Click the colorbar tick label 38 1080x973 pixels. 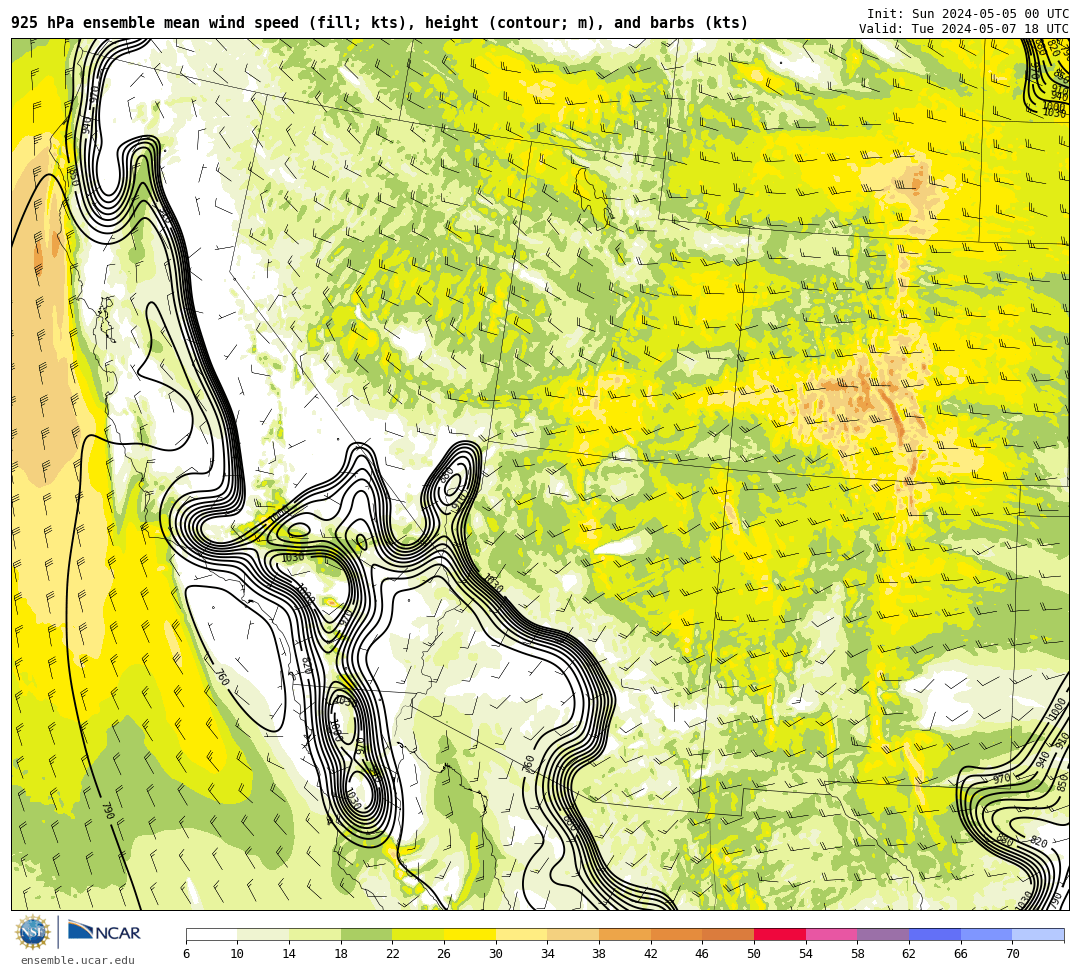coord(599,954)
